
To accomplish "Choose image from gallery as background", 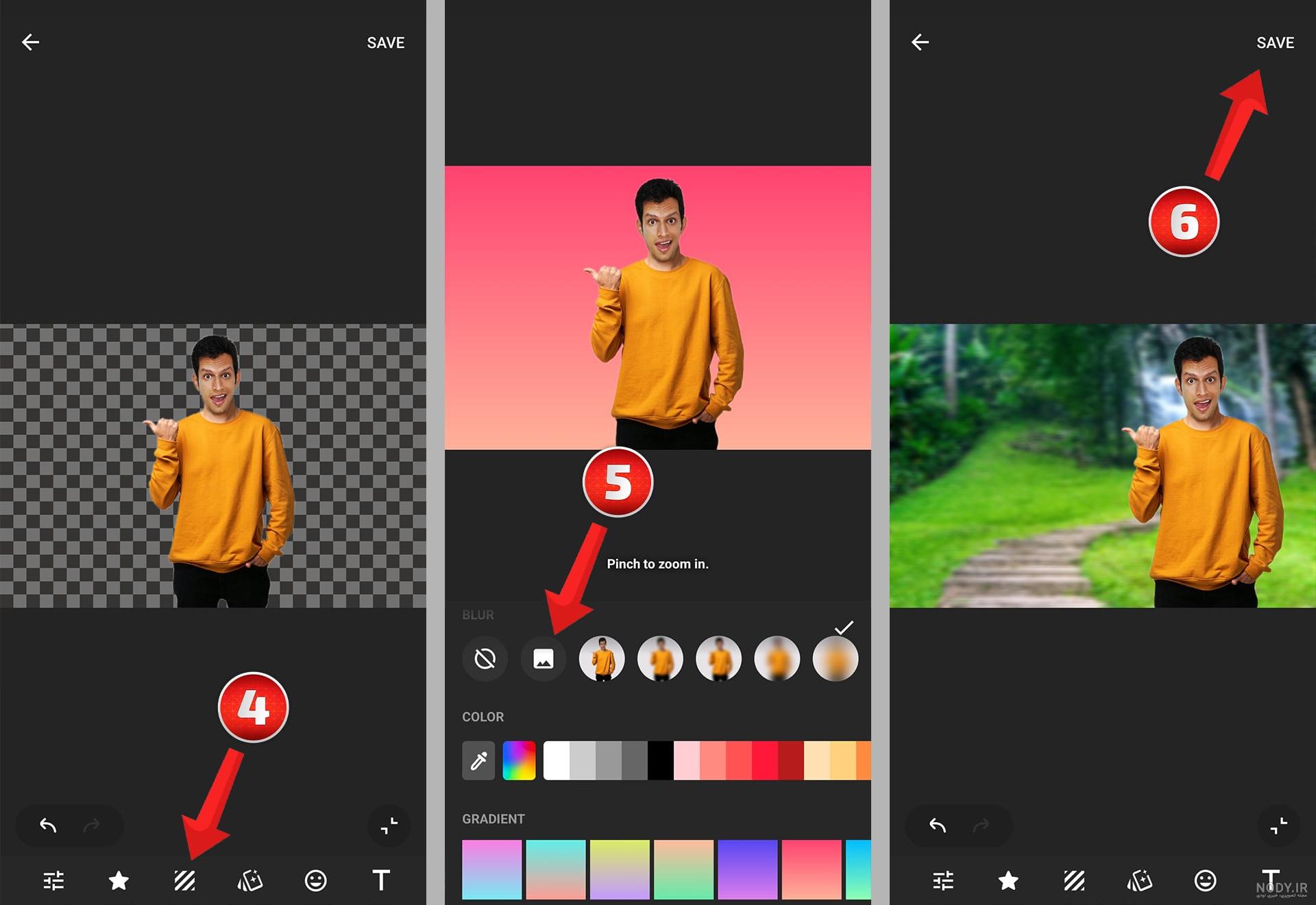I will point(544,659).
